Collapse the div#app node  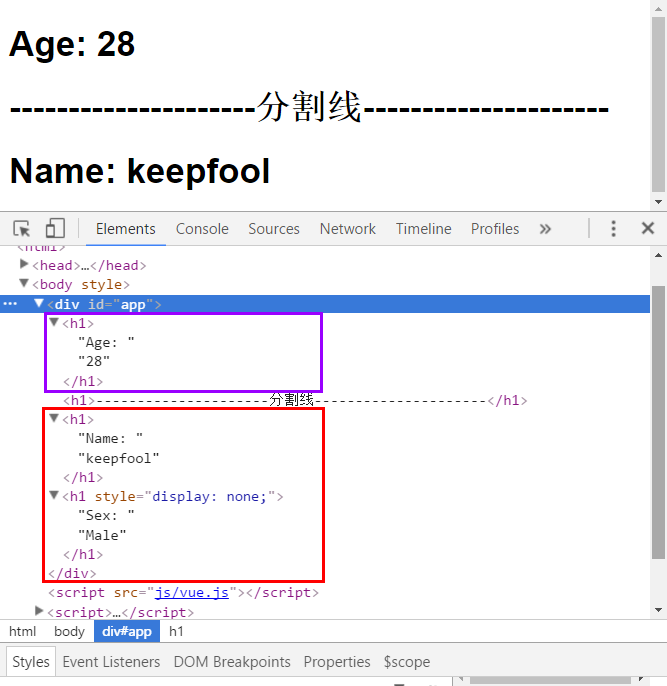[39, 303]
